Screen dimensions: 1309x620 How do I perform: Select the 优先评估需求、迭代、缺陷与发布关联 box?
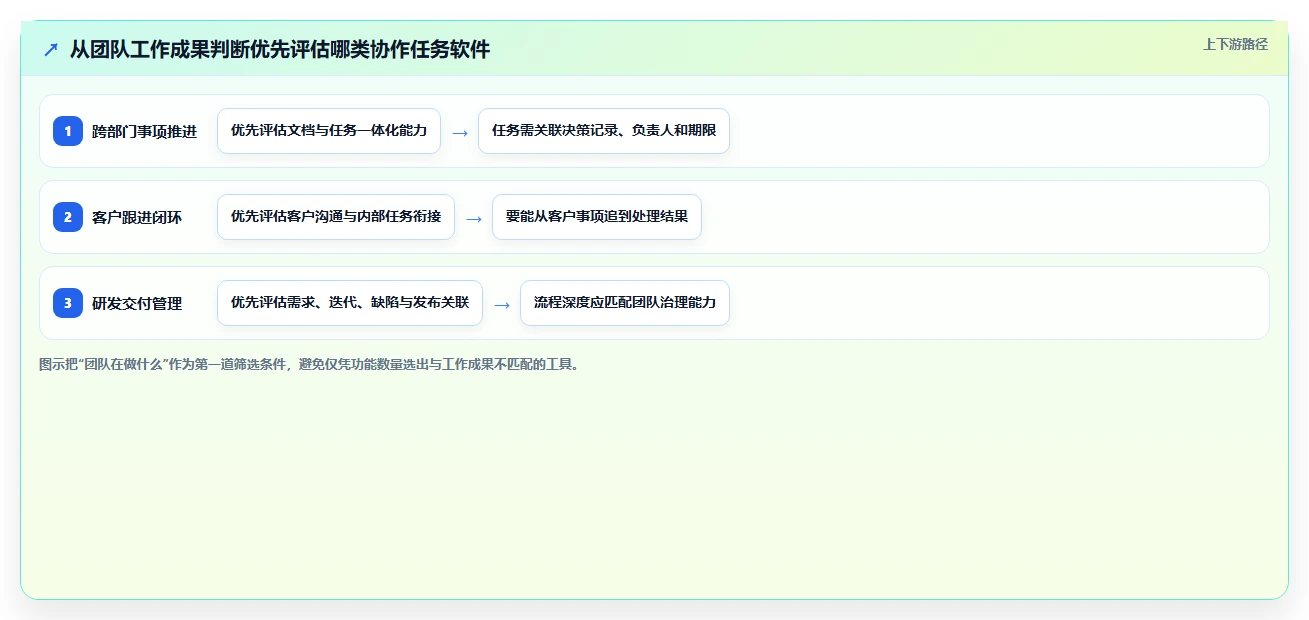pos(350,303)
